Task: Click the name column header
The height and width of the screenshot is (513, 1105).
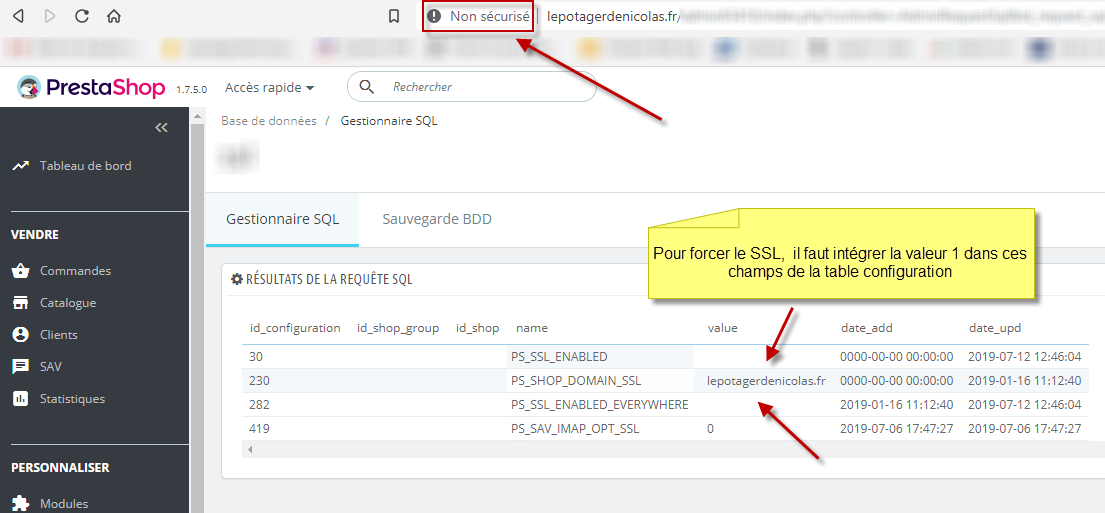Action: [532, 328]
